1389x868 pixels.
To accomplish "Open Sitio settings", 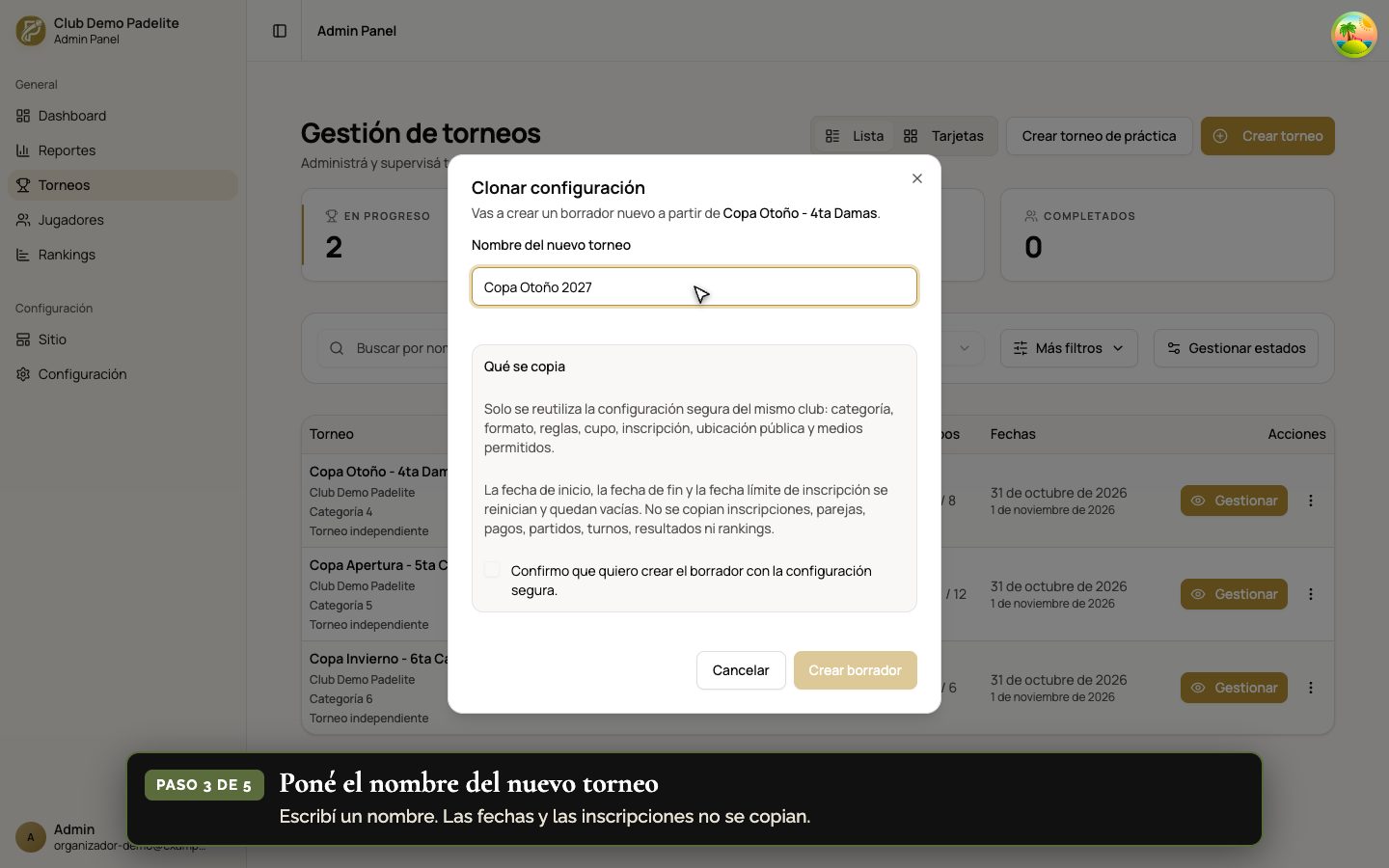I will pyautogui.click(x=123, y=339).
